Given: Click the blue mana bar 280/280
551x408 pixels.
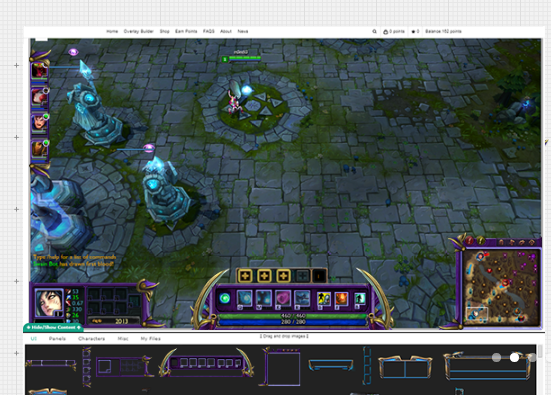Looking at the screenshot, I should point(292,322).
